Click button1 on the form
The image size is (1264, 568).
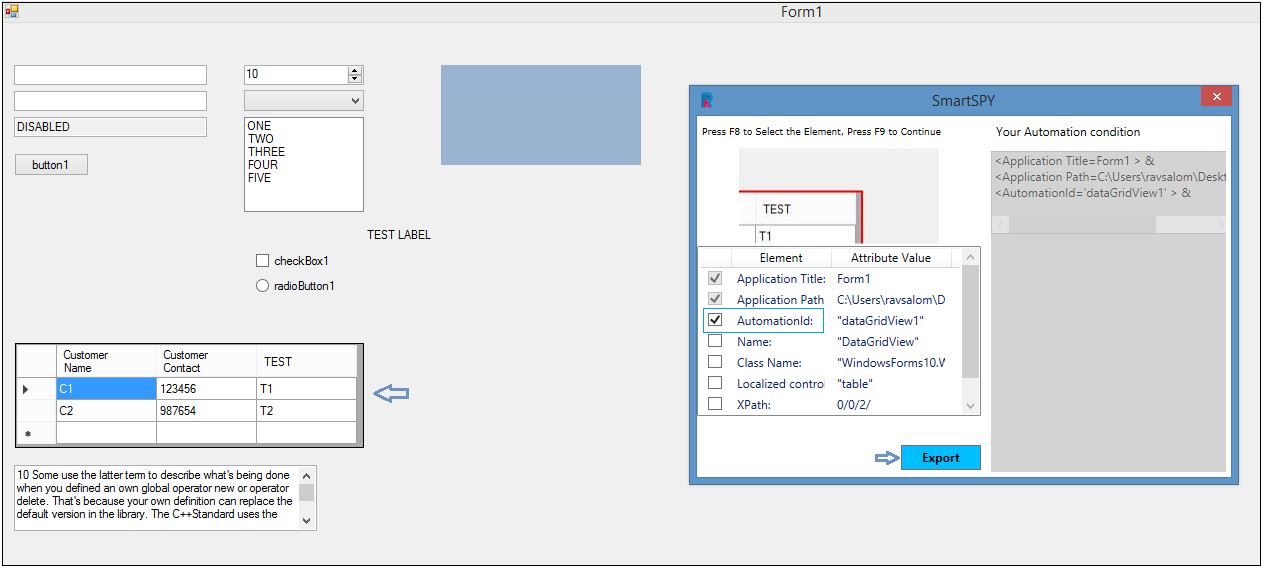pyautogui.click(x=51, y=165)
